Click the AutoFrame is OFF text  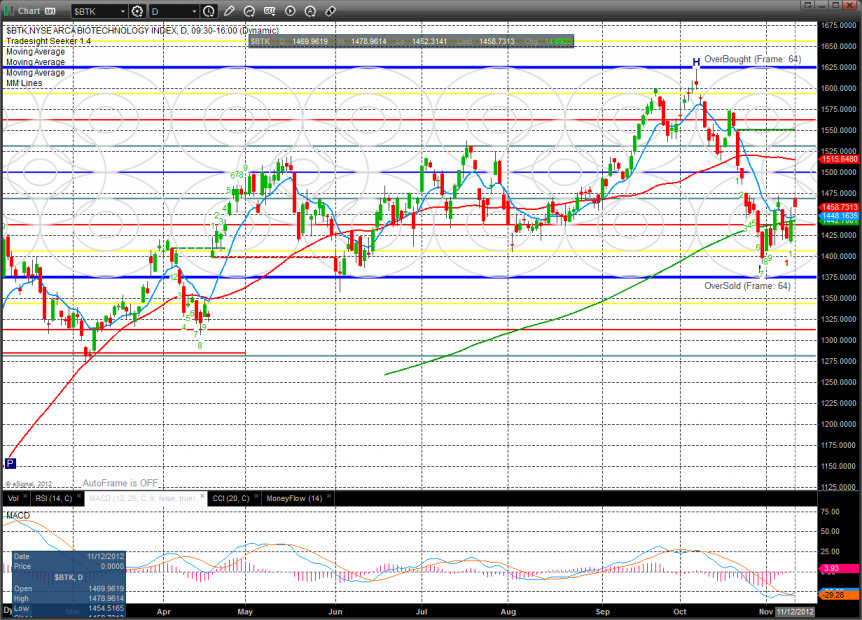click(120, 483)
